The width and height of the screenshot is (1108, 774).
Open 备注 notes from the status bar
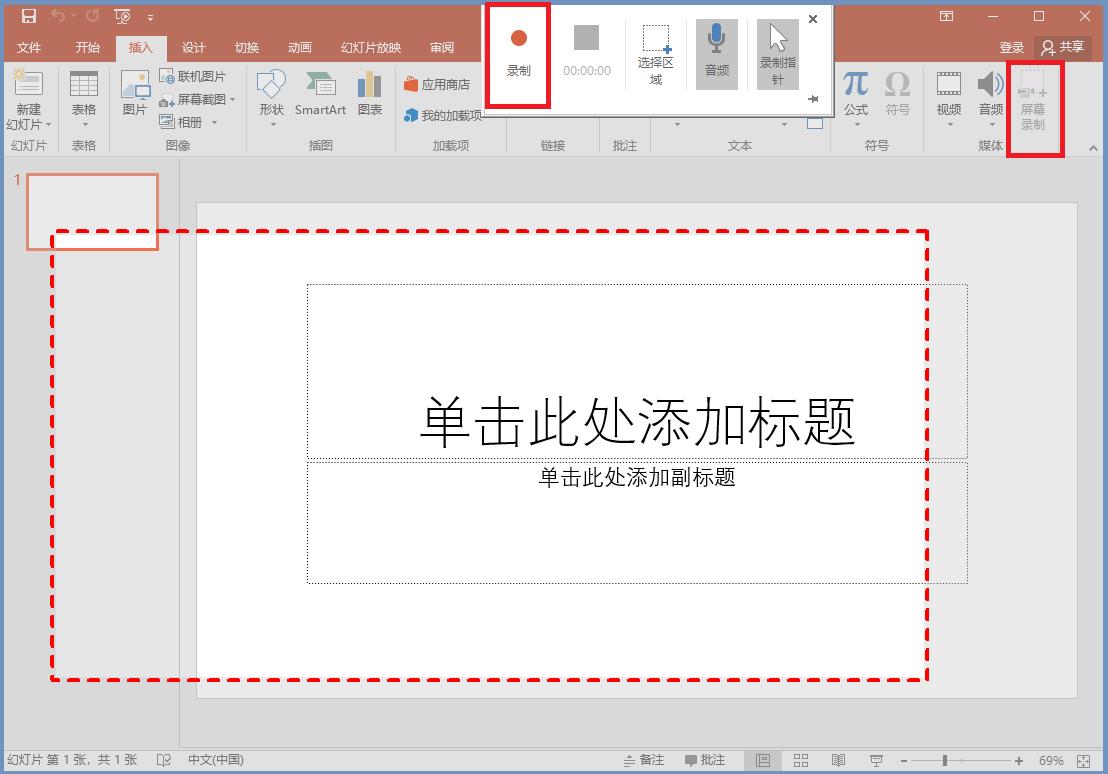(x=645, y=759)
